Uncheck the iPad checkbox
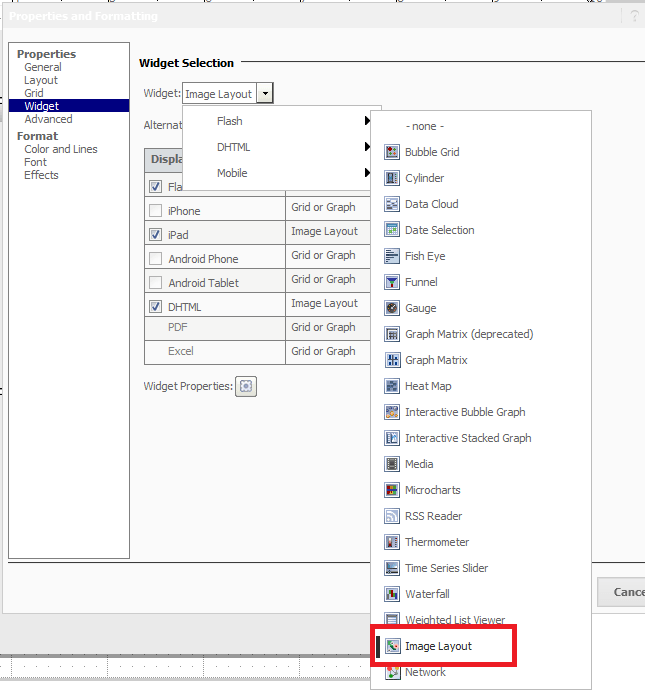This screenshot has width=645, height=691. 155,234
